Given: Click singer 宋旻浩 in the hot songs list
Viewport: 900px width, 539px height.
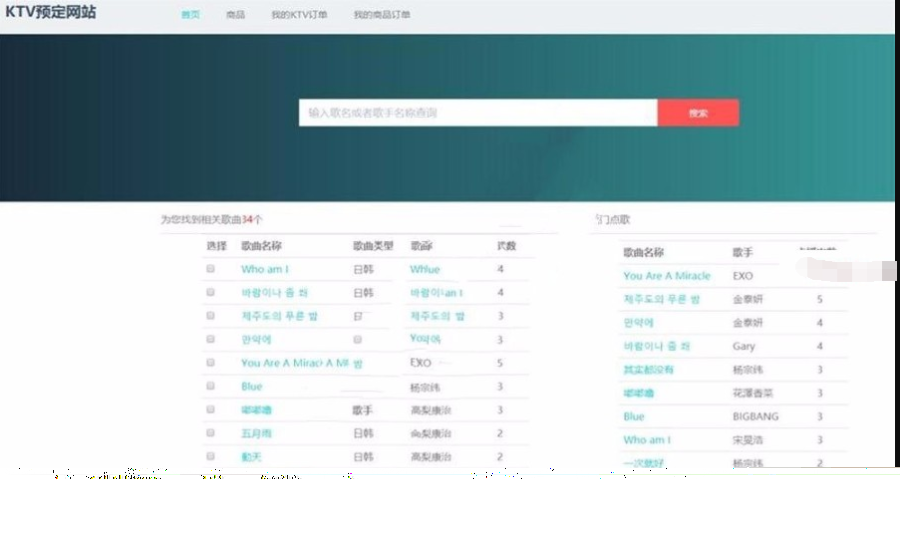Looking at the screenshot, I should (747, 440).
